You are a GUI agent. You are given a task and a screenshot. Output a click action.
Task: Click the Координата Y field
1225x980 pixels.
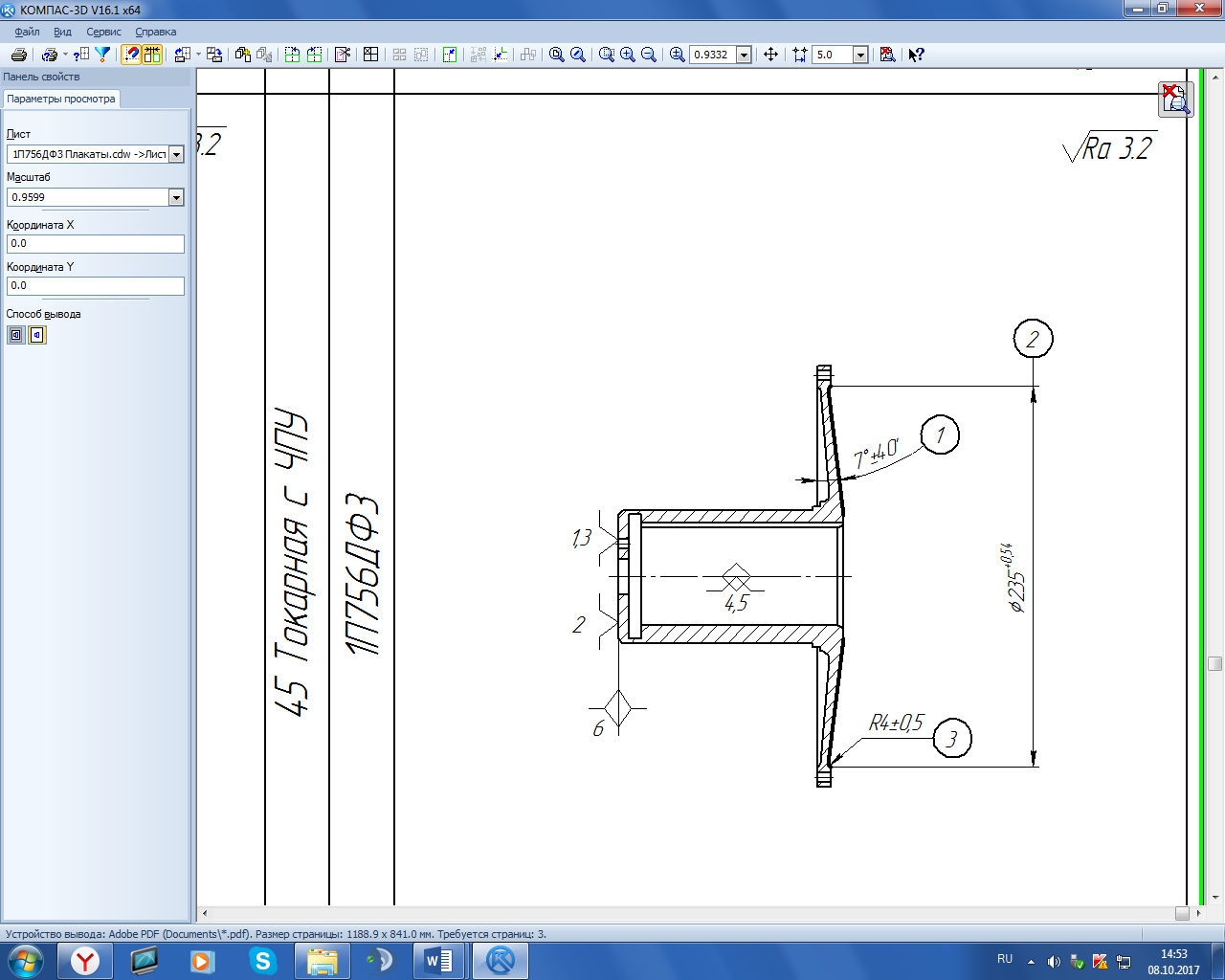[95, 285]
